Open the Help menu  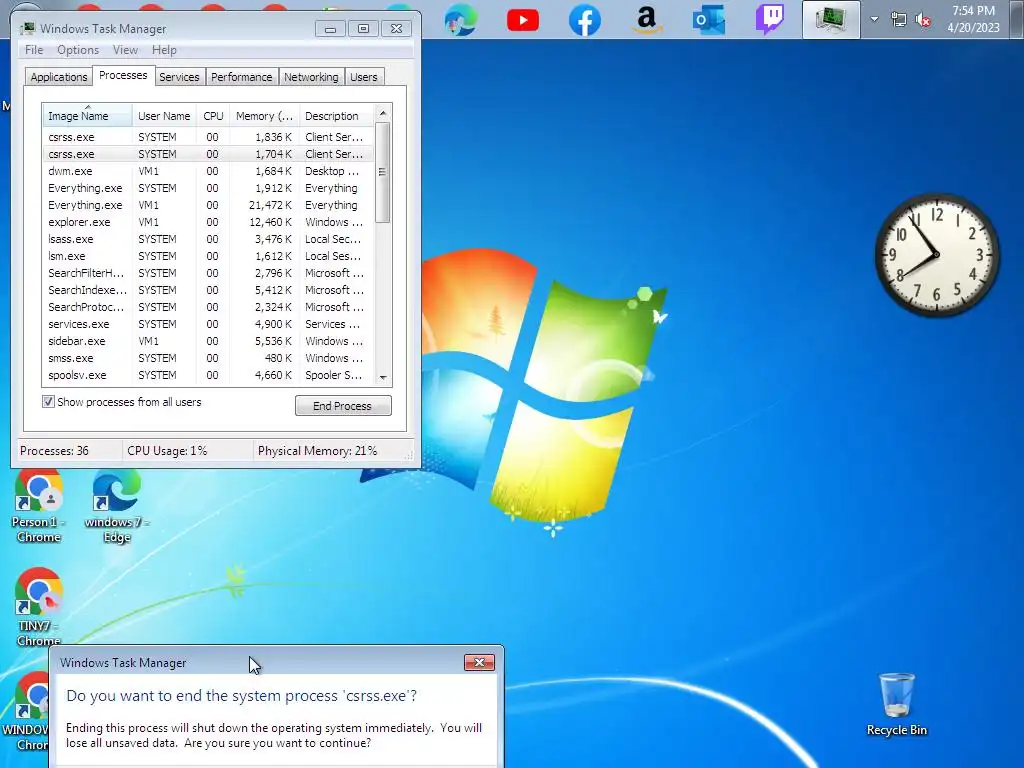[164, 50]
